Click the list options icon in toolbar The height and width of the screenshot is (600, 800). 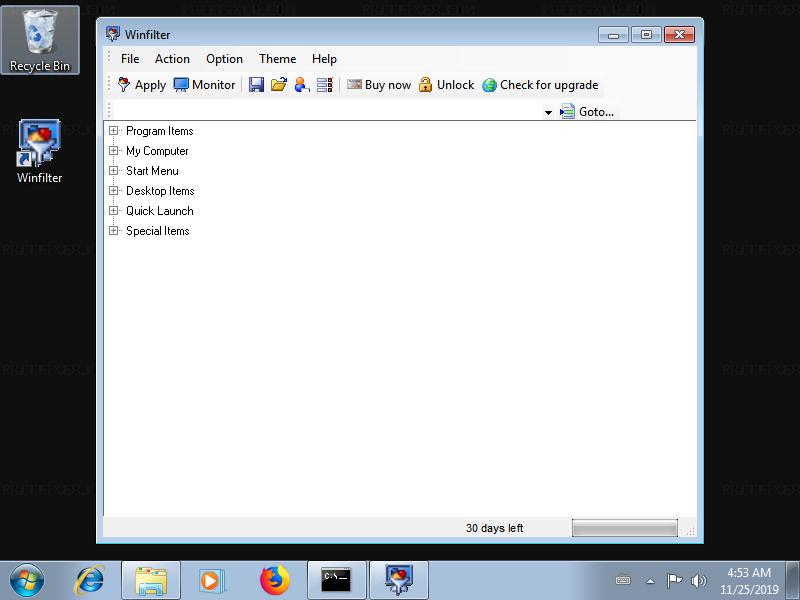click(x=325, y=85)
